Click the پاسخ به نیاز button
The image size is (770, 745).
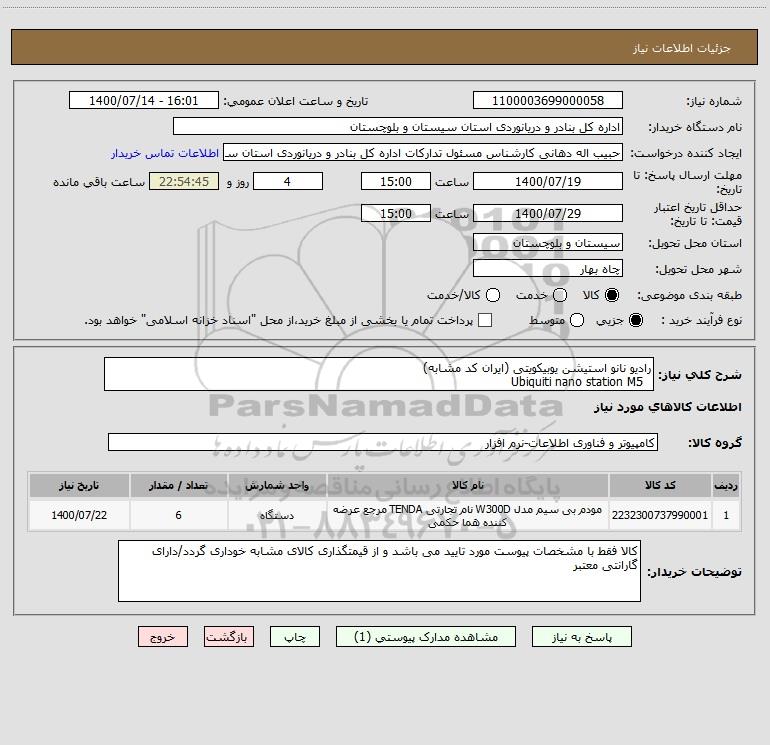pyautogui.click(x=582, y=637)
